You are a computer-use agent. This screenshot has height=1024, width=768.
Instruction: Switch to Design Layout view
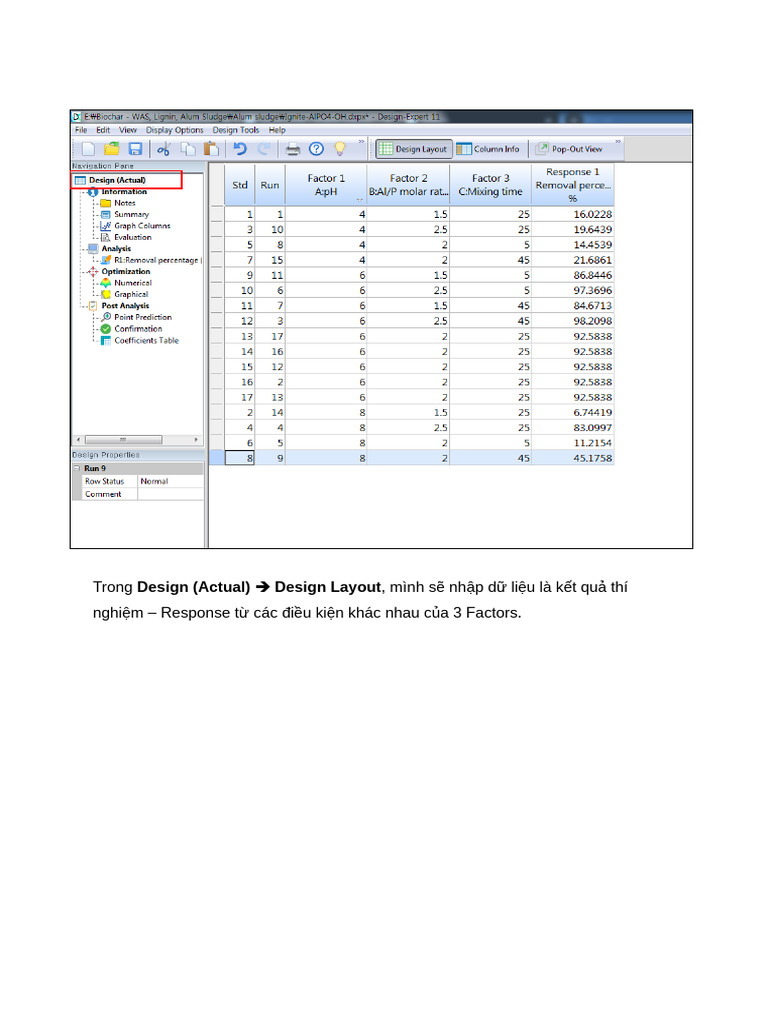[x=413, y=150]
